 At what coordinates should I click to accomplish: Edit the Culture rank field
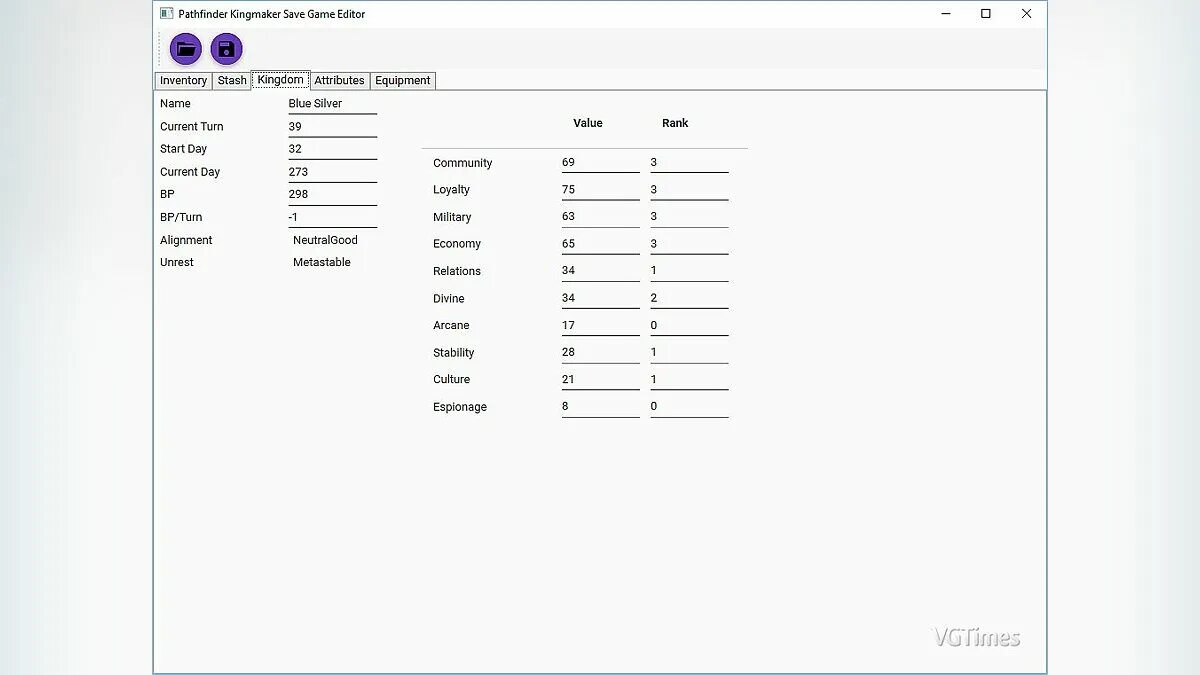click(690, 379)
